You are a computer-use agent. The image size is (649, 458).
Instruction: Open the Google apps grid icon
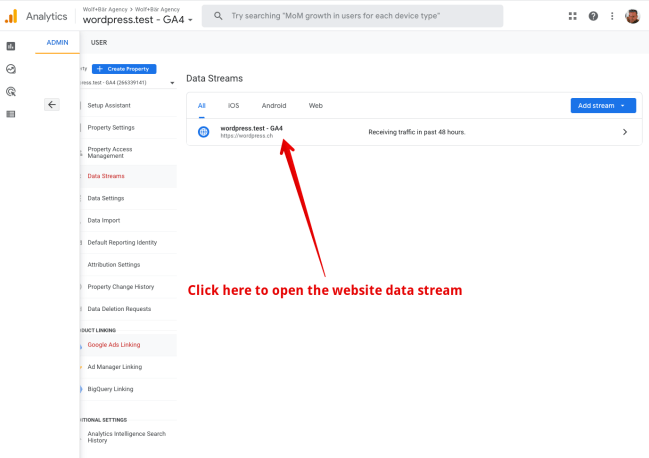[572, 16]
